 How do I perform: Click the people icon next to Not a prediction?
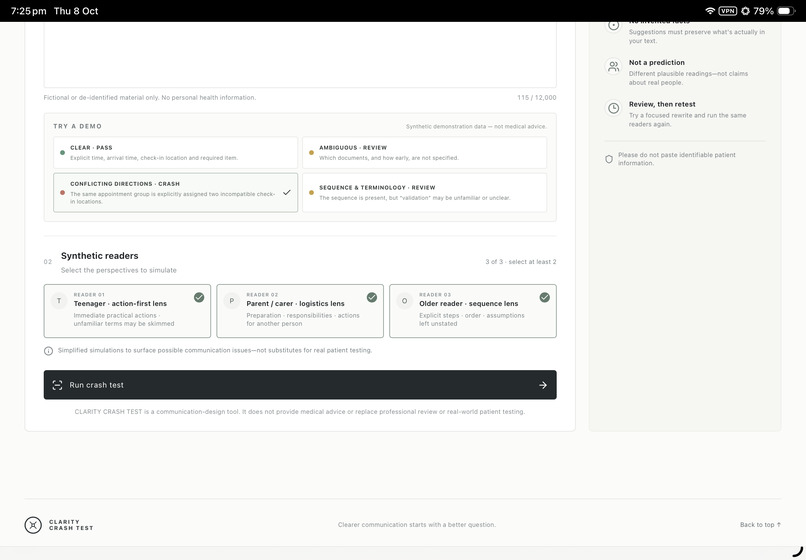coord(613,67)
